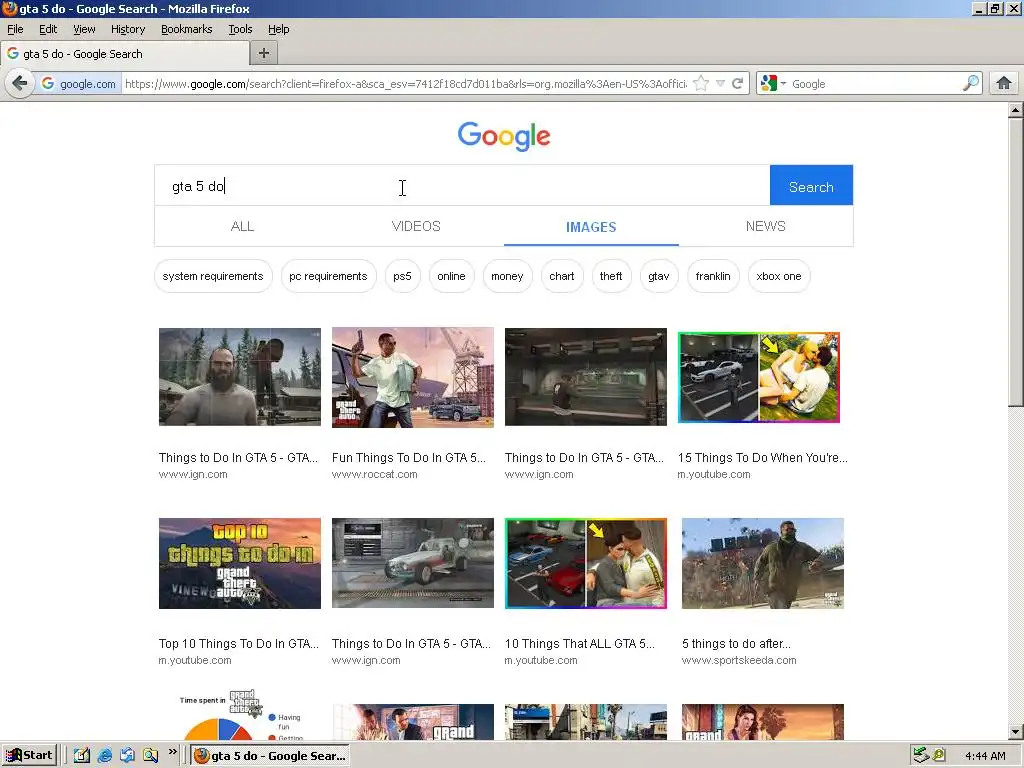The width and height of the screenshot is (1024, 768).
Task: Switch to the ALL results tab
Action: (242, 226)
